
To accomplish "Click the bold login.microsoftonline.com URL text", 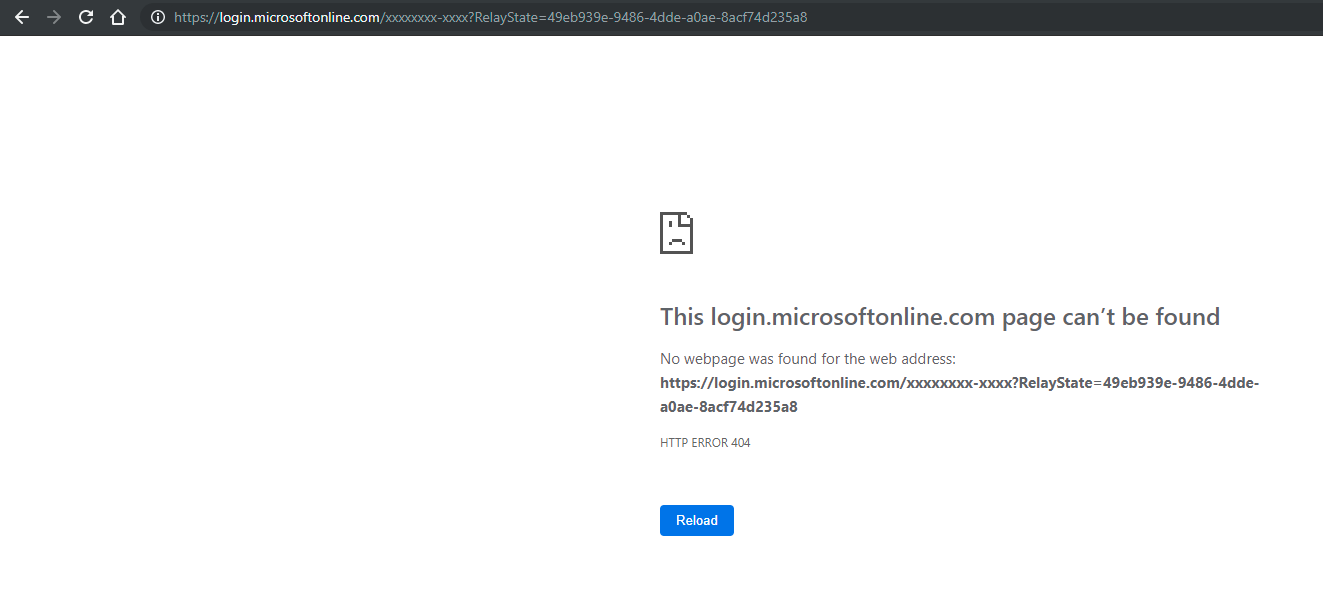I will coord(959,395).
